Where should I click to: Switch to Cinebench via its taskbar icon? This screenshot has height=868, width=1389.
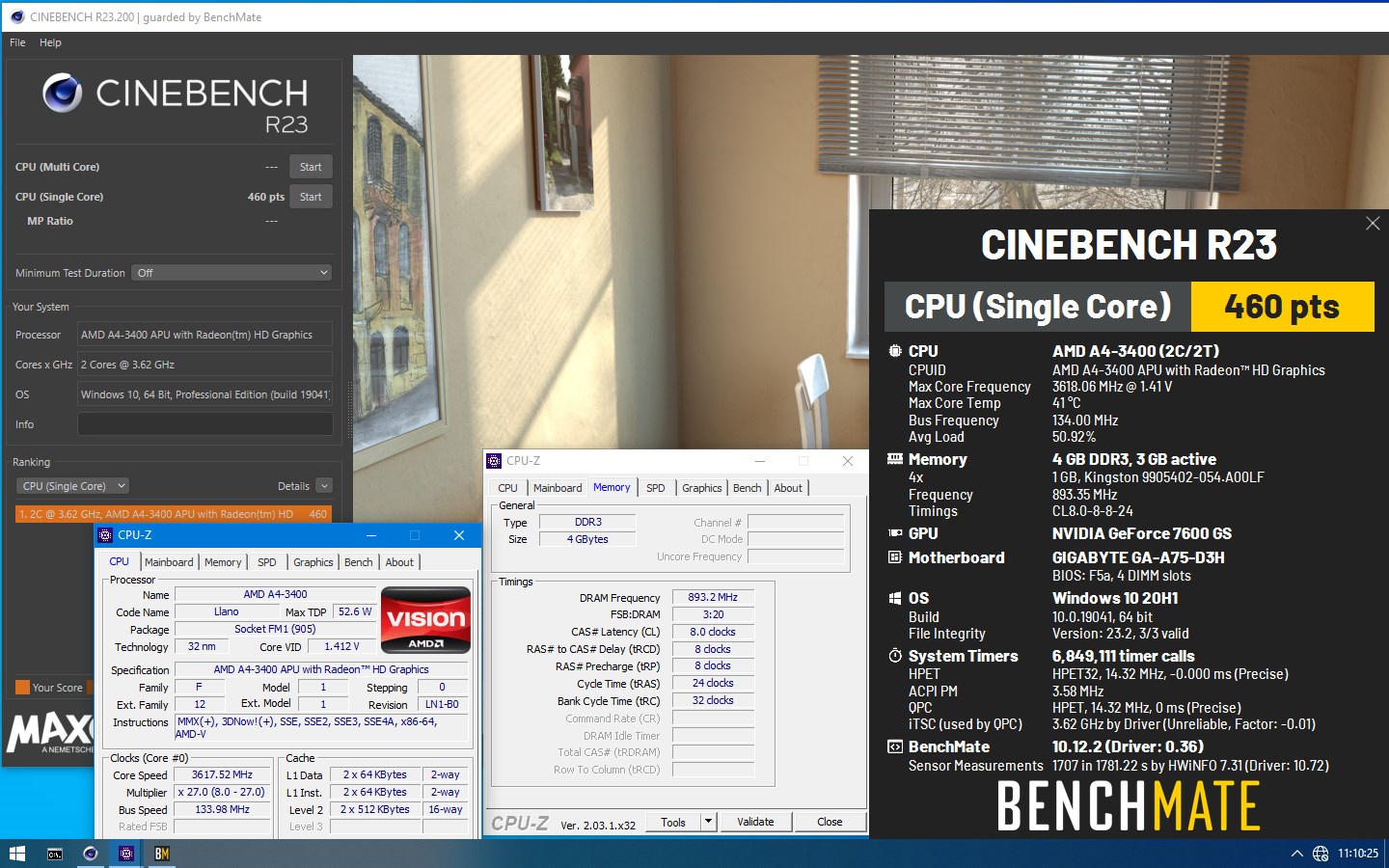coord(91,854)
